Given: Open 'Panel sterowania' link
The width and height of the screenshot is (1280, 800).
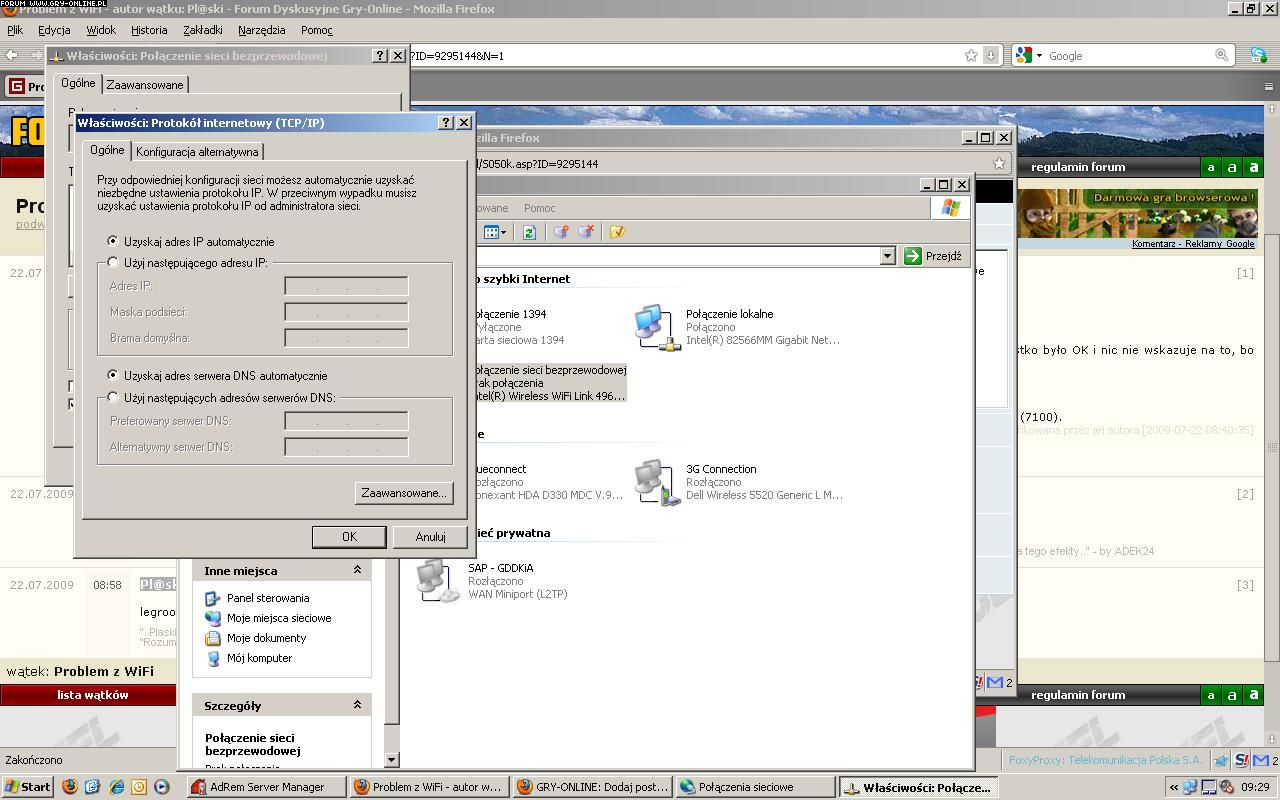Looking at the screenshot, I should click(x=268, y=598).
